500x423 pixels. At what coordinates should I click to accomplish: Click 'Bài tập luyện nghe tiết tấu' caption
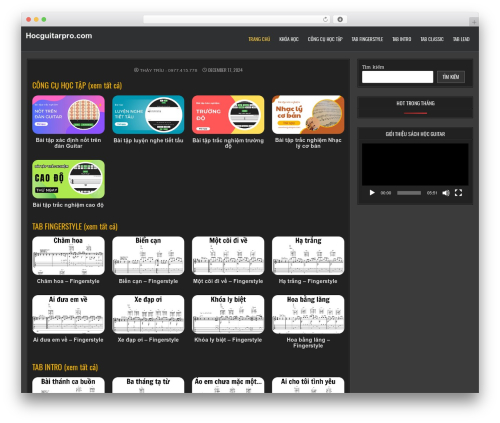point(148,140)
